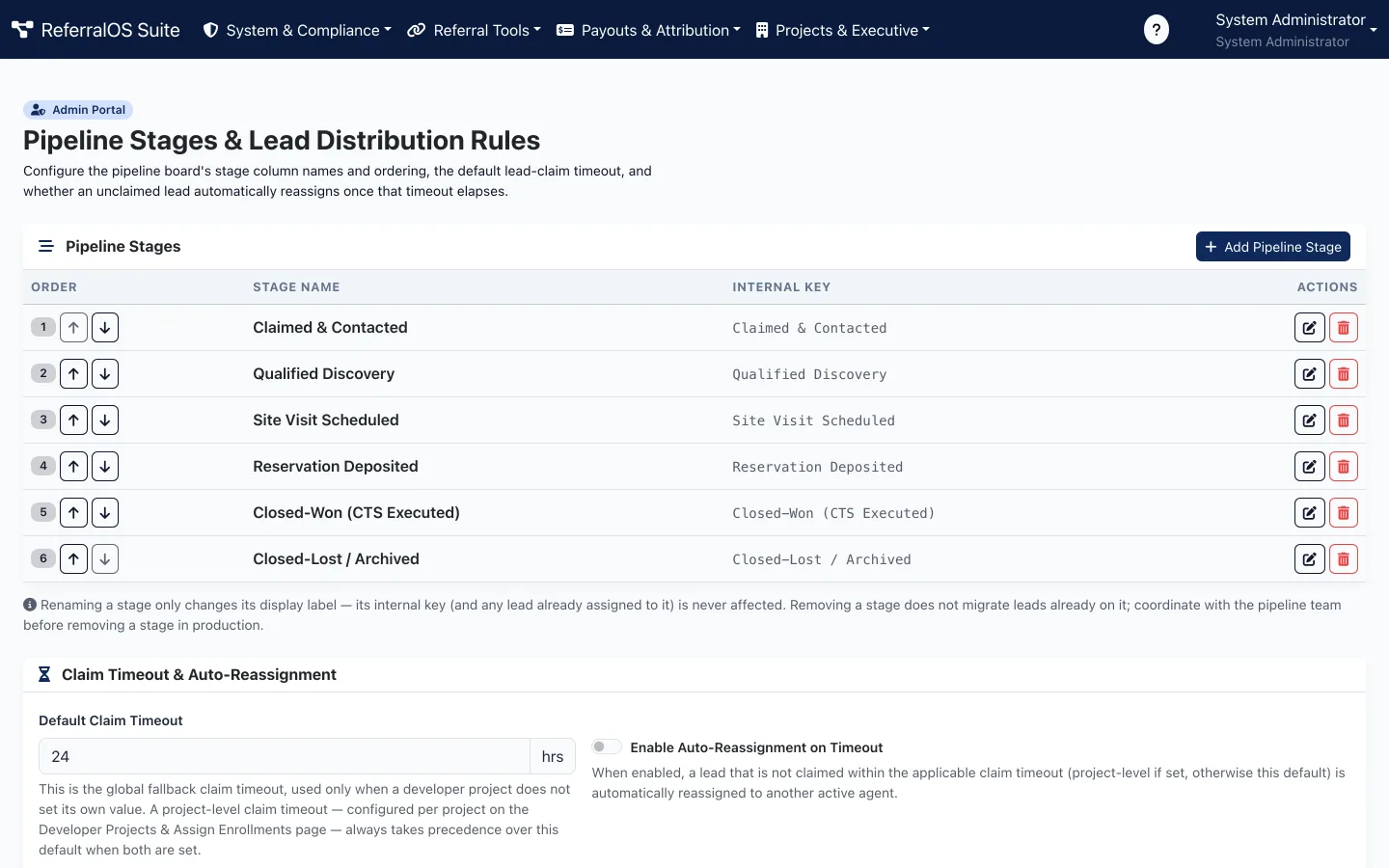1389x868 pixels.
Task: Move Reservation Deposited stage up
Action: tap(73, 466)
